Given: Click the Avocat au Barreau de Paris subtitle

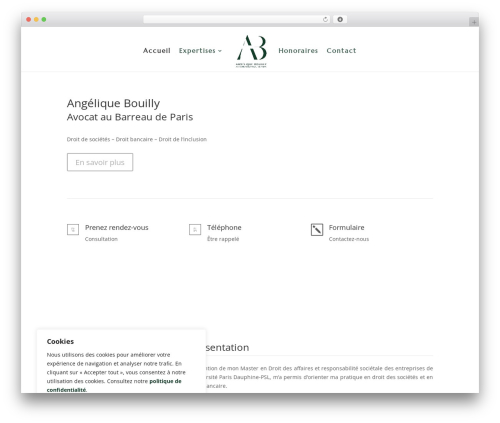Looking at the screenshot, I should point(130,117).
